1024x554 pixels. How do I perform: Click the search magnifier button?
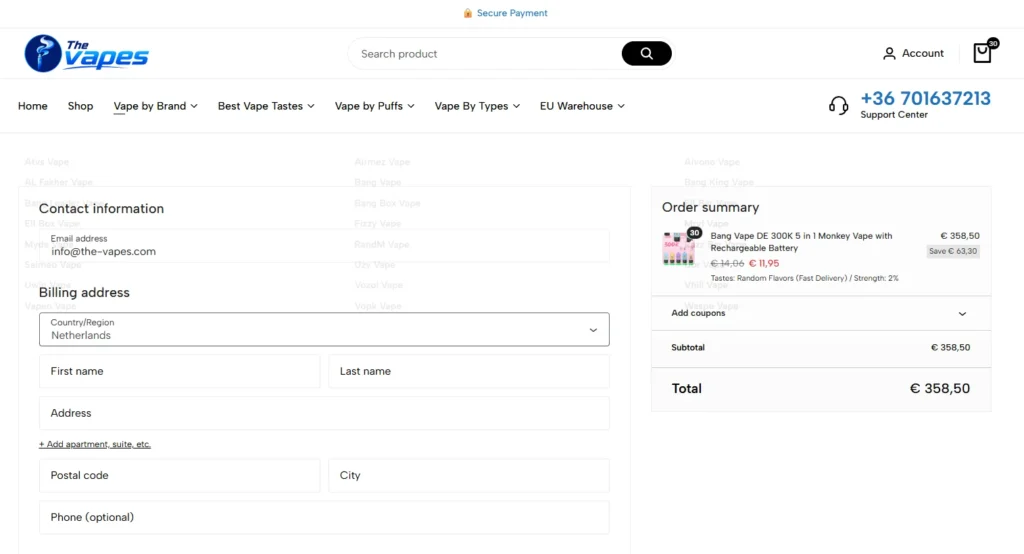[x=646, y=54]
